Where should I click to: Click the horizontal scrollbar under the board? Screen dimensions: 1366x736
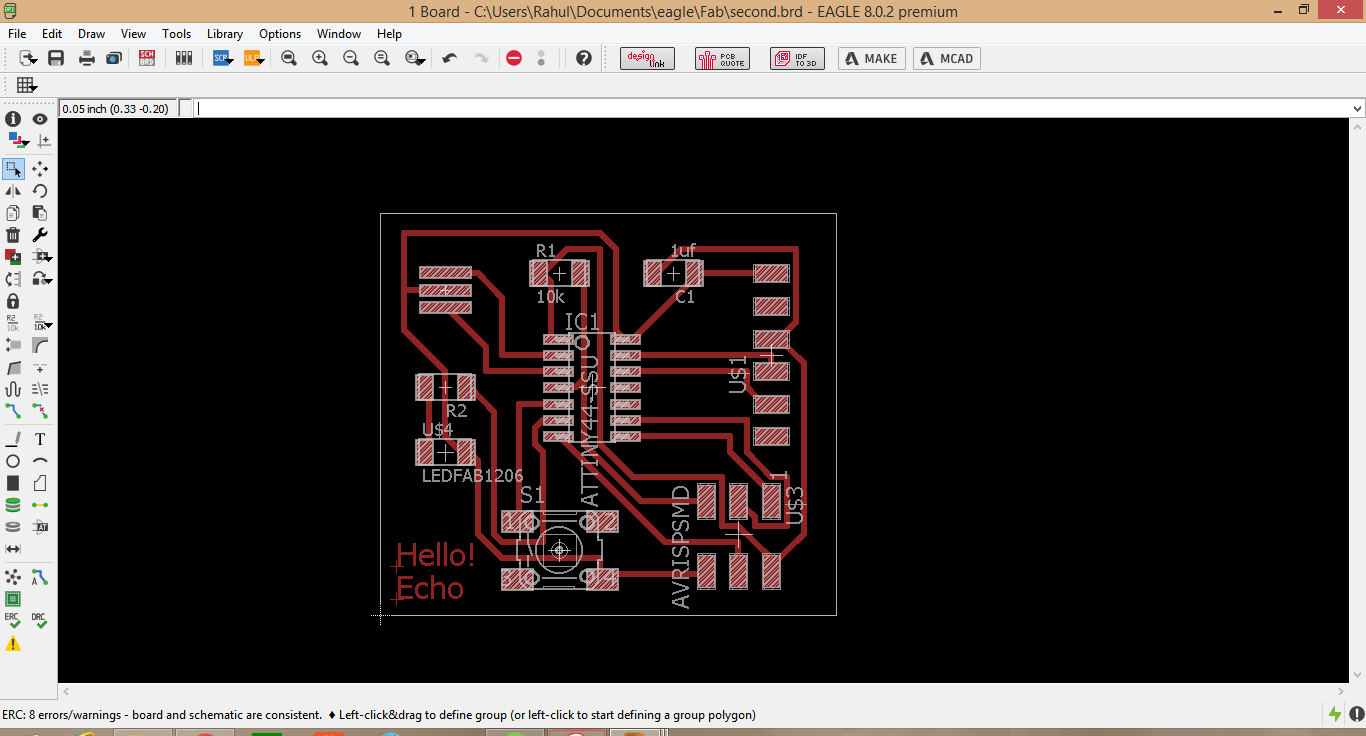(703, 691)
